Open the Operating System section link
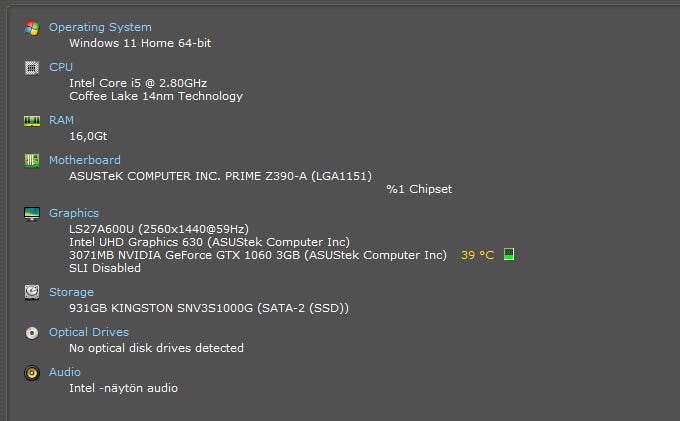This screenshot has width=680, height=421. point(100,27)
